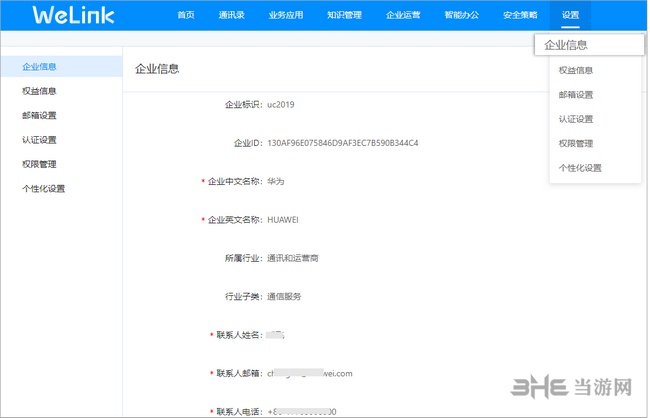Click the 企业ID value string
The image size is (650, 418).
pyautogui.click(x=343, y=143)
